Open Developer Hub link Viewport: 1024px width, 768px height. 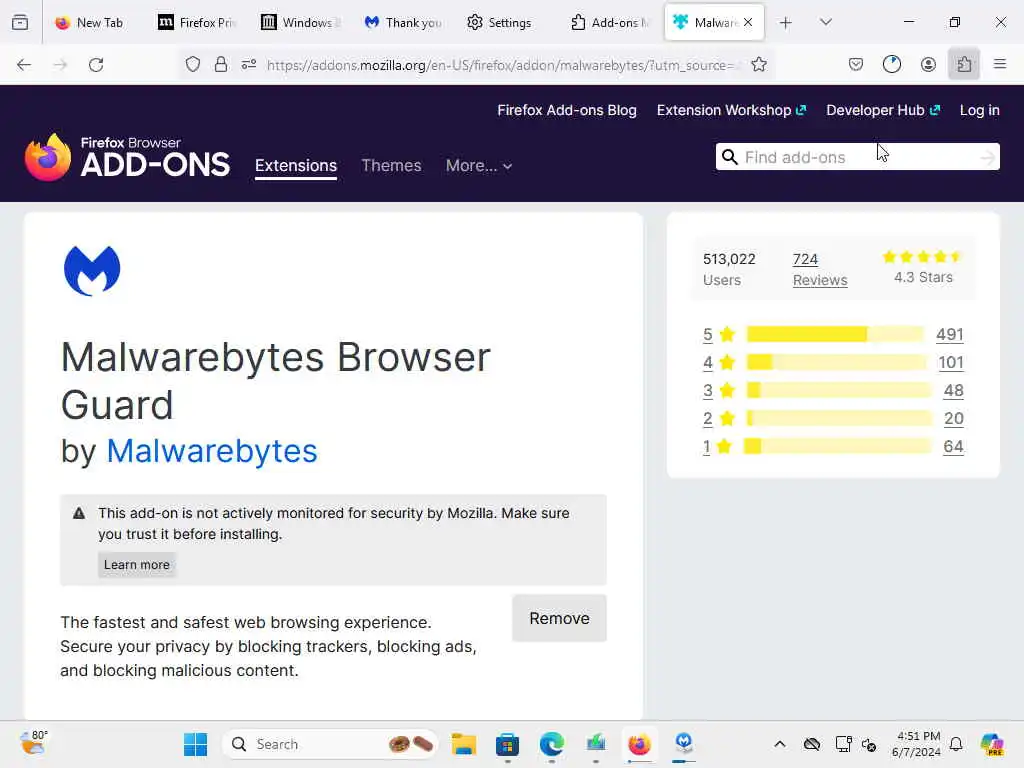[x=883, y=110]
